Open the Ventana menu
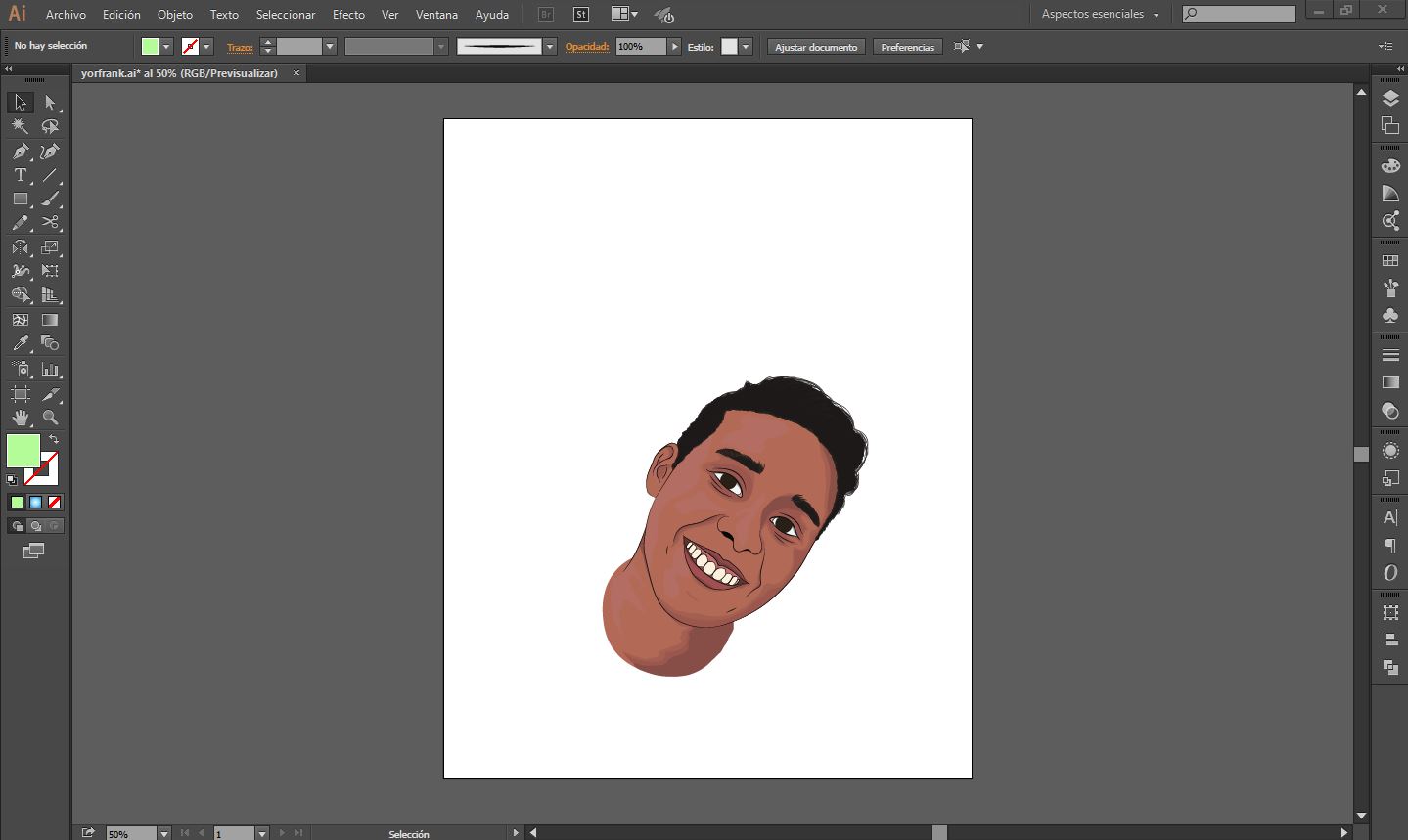Screen dimensions: 1408x840 (436, 15)
